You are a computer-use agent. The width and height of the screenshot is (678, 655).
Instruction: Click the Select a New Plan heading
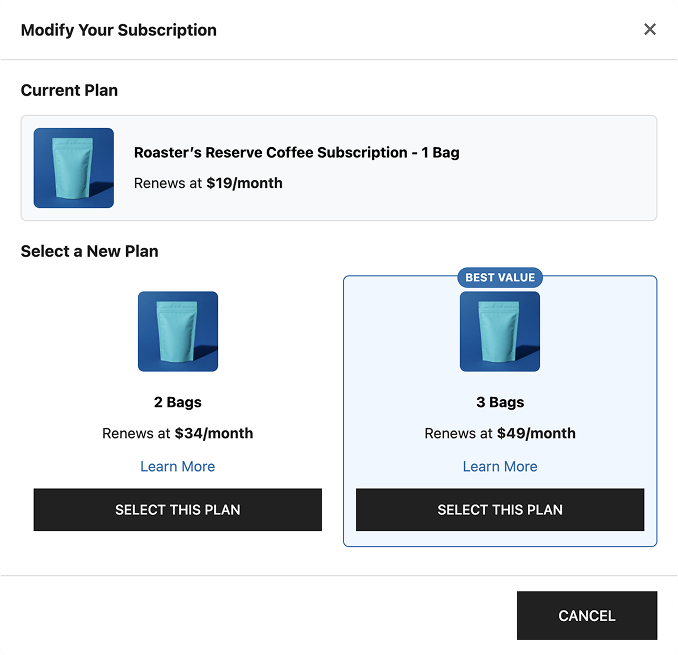click(x=90, y=251)
